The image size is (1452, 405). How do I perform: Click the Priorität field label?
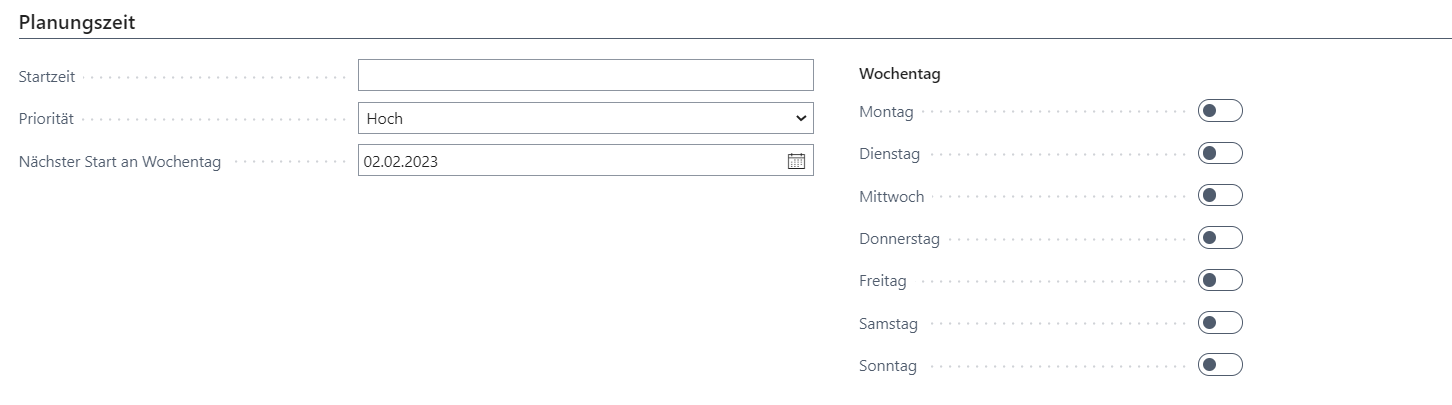[47, 119]
